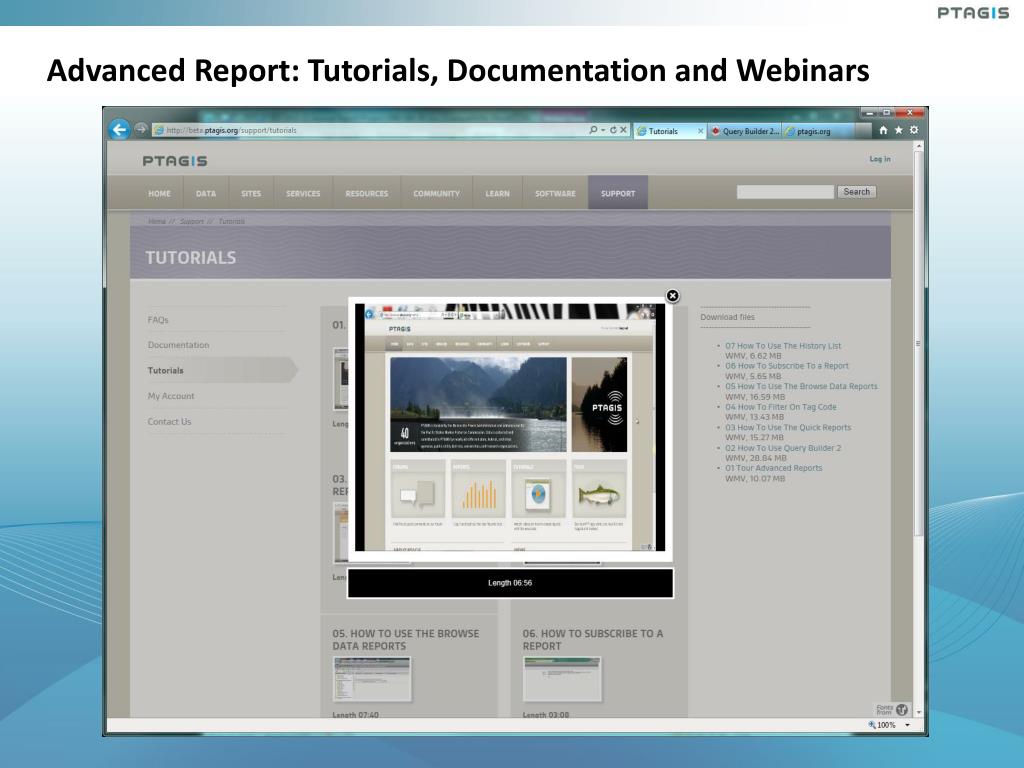This screenshot has height=768, width=1024.
Task: Click the Log in link
Action: click(879, 159)
